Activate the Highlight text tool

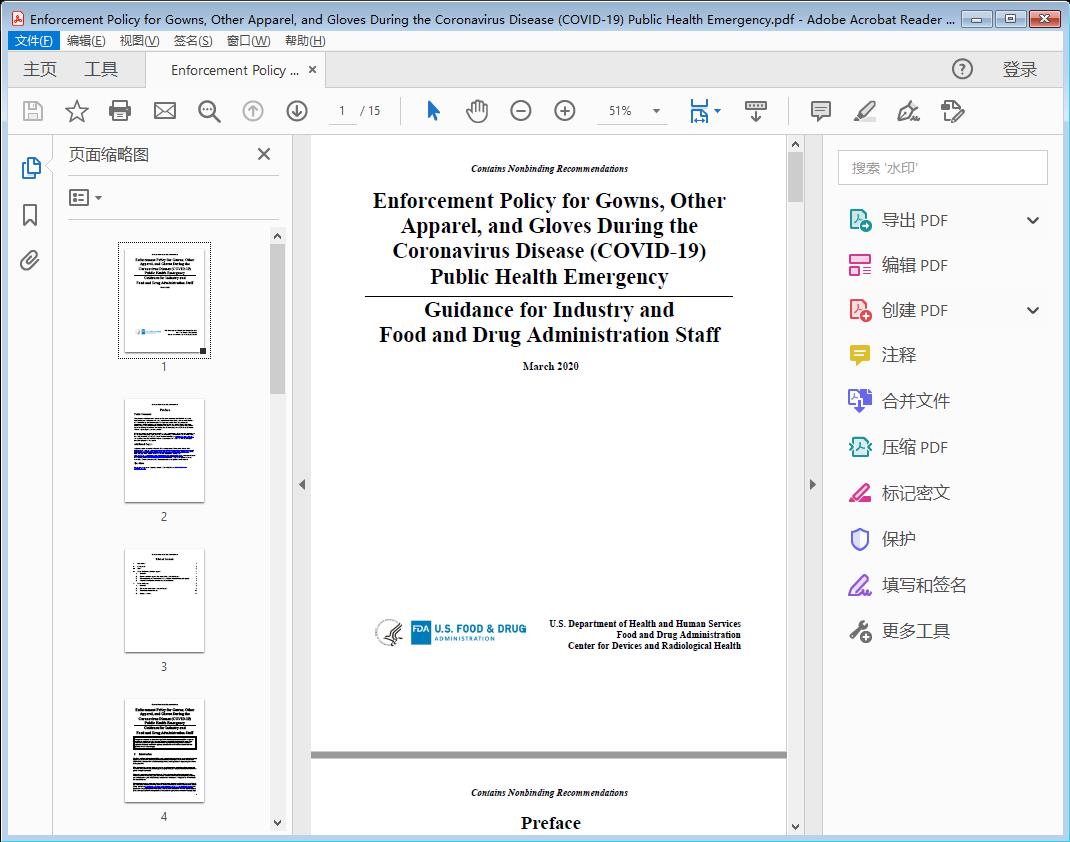(863, 111)
